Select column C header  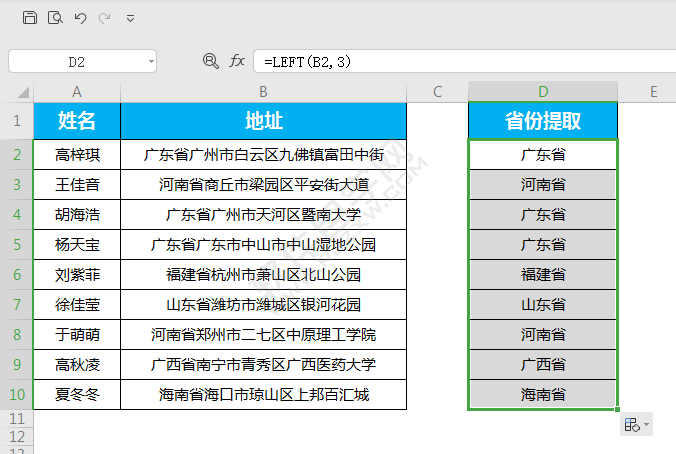(438, 92)
